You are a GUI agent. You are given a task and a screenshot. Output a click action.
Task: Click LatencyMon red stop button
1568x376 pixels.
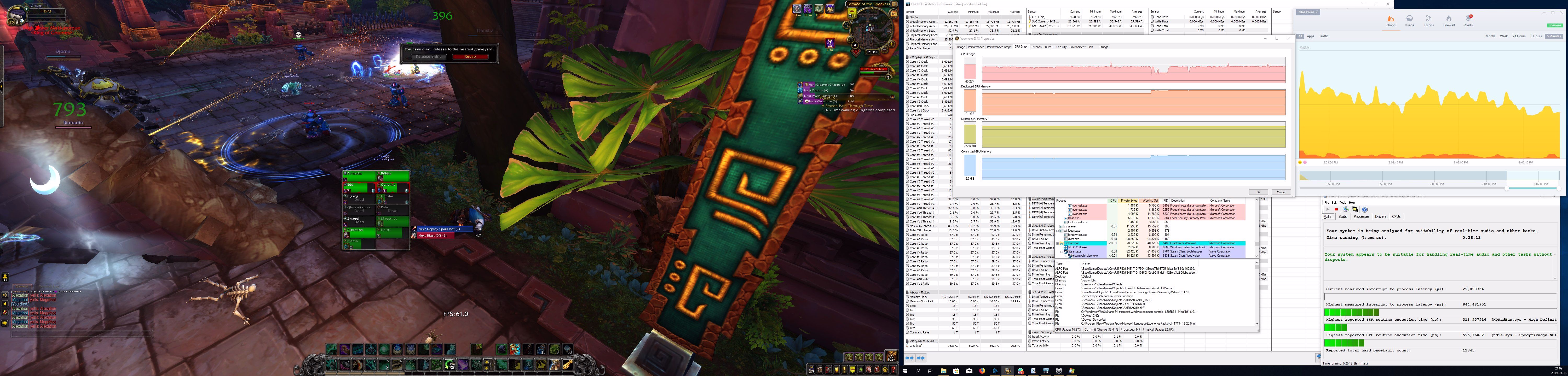point(1336,209)
